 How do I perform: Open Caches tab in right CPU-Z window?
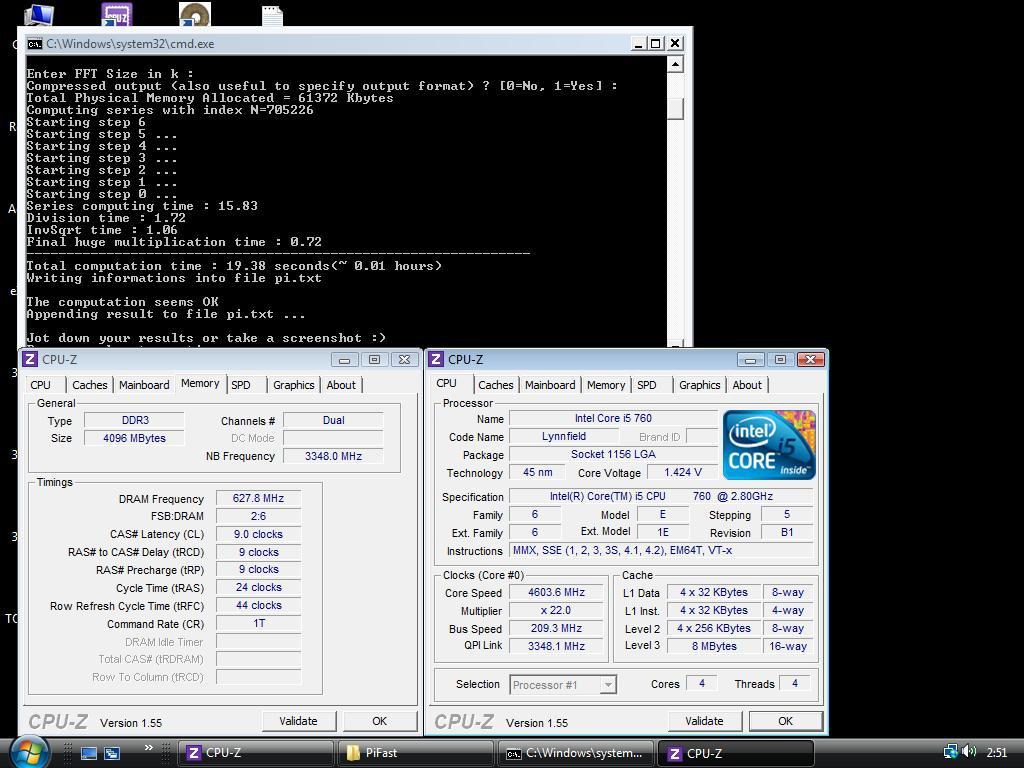(x=496, y=385)
